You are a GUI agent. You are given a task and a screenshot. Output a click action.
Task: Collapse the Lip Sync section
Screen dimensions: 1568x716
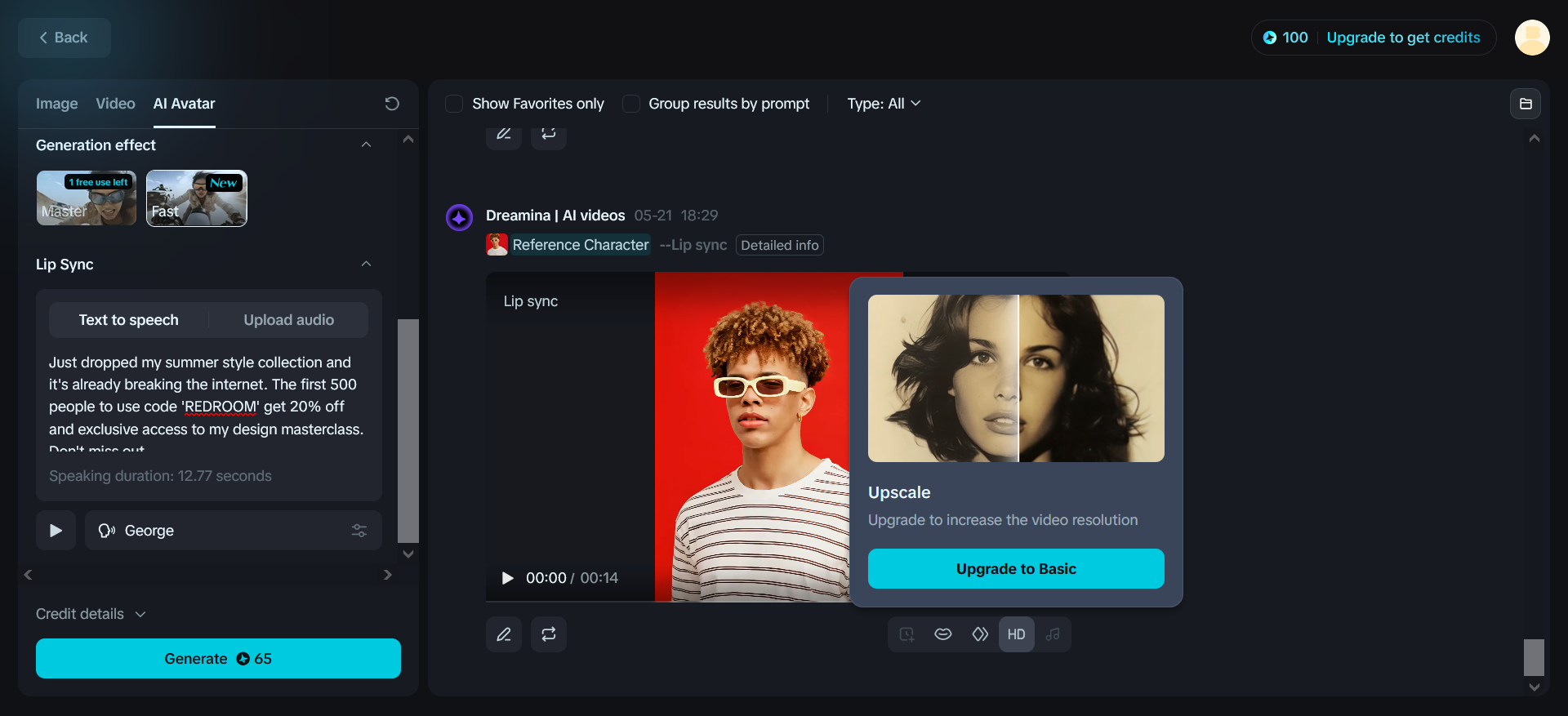click(x=366, y=264)
